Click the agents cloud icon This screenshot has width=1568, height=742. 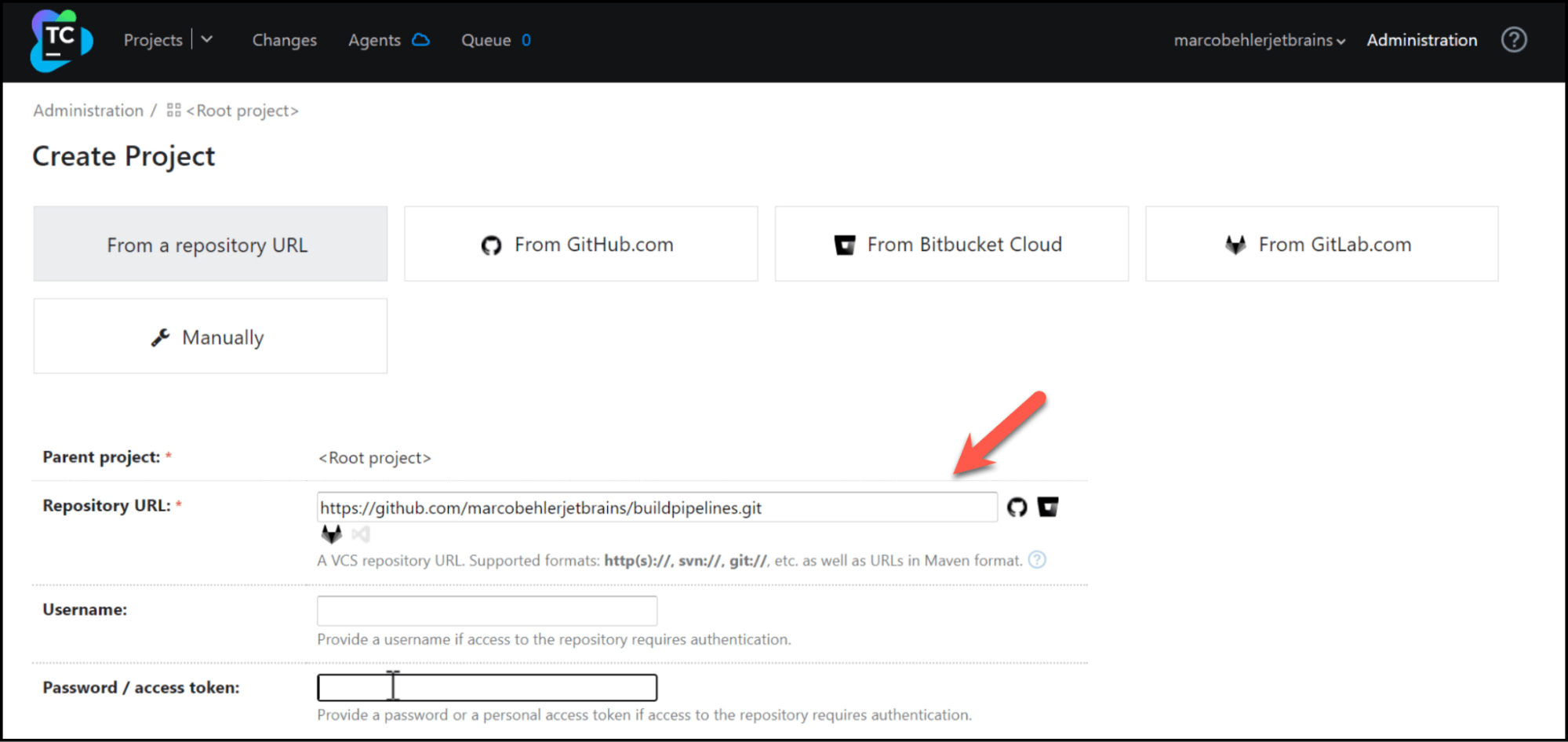point(421,40)
